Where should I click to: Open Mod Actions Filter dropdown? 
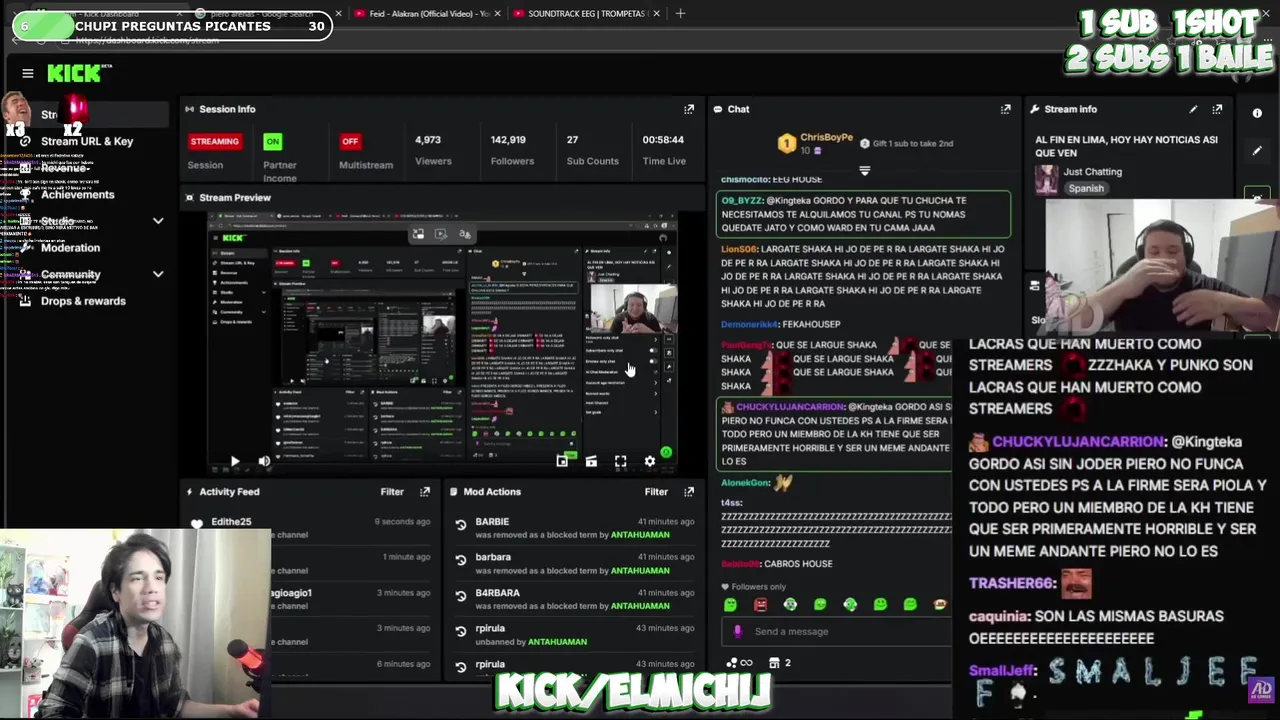coord(656,492)
